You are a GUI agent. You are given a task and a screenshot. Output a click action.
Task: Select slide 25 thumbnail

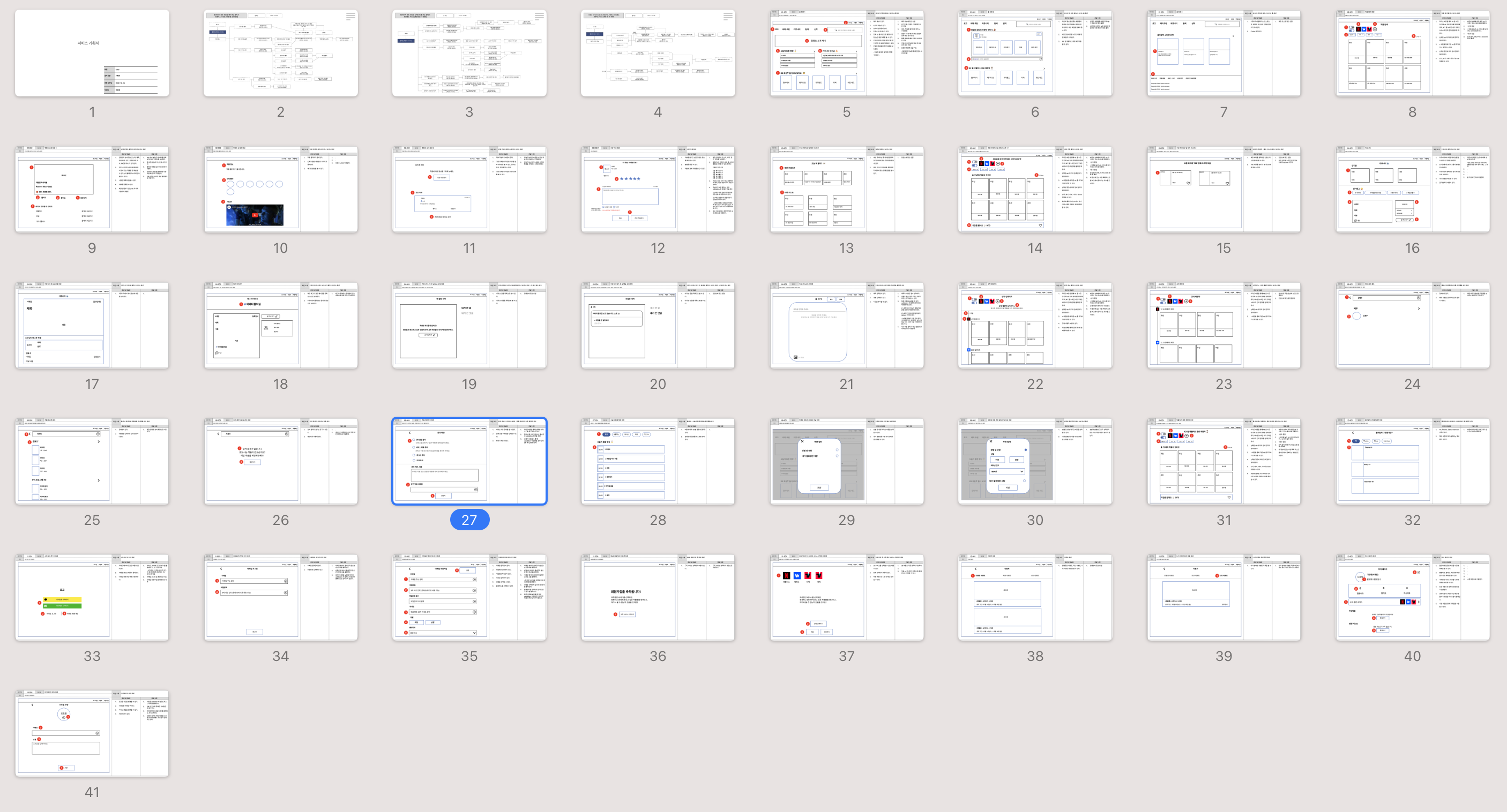[92, 461]
